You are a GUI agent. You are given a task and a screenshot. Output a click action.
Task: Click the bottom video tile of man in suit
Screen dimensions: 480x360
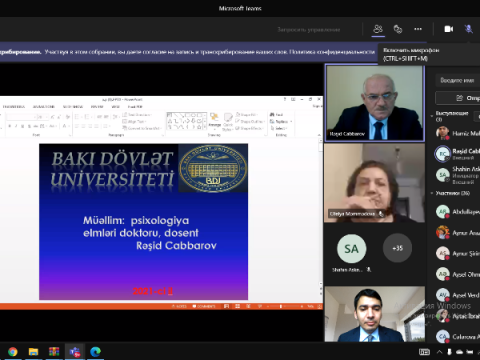coord(375,314)
